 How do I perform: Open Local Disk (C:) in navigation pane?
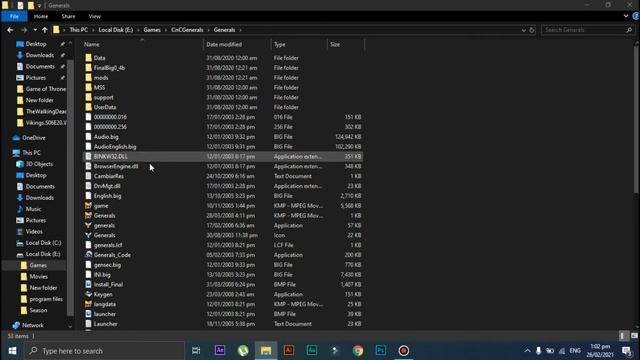point(43,243)
